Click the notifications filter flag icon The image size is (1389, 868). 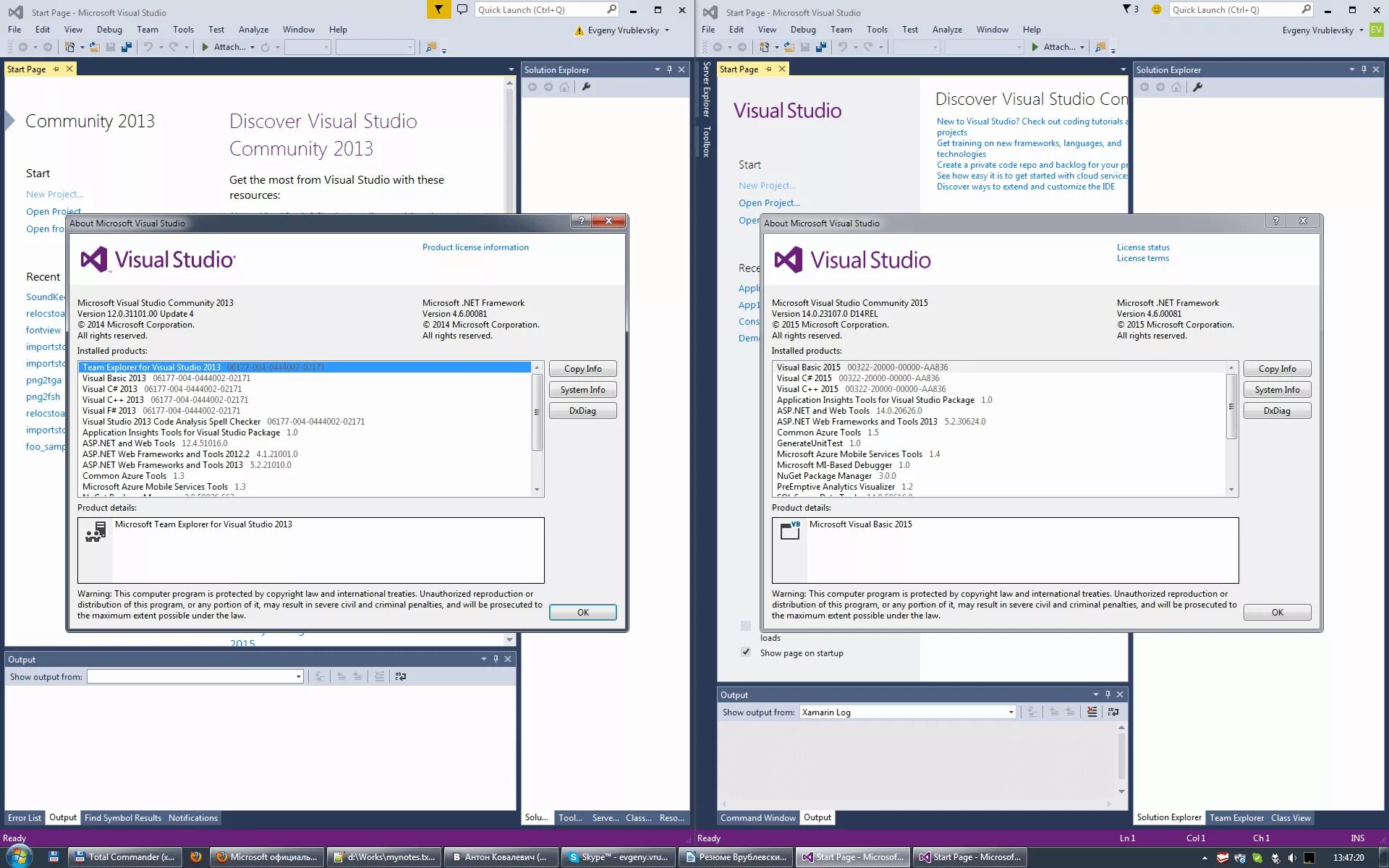click(x=438, y=9)
